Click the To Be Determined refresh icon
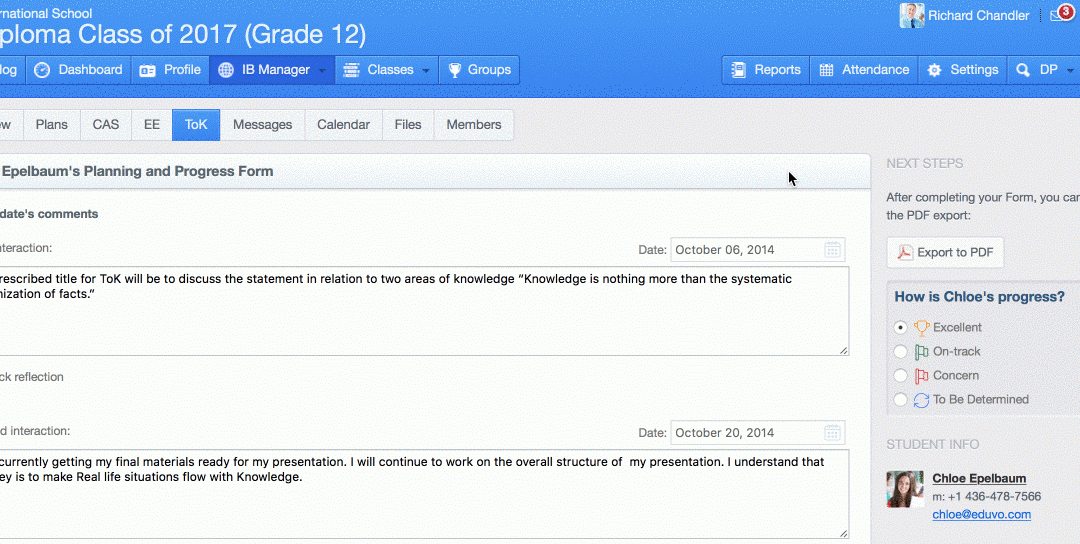 [922, 400]
